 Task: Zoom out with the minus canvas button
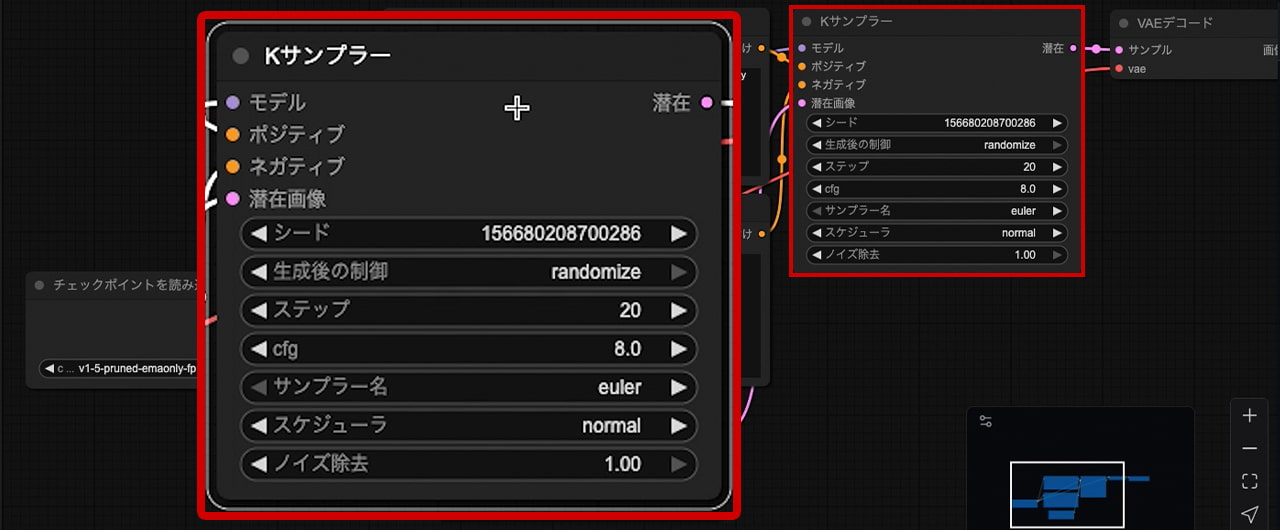1249,449
